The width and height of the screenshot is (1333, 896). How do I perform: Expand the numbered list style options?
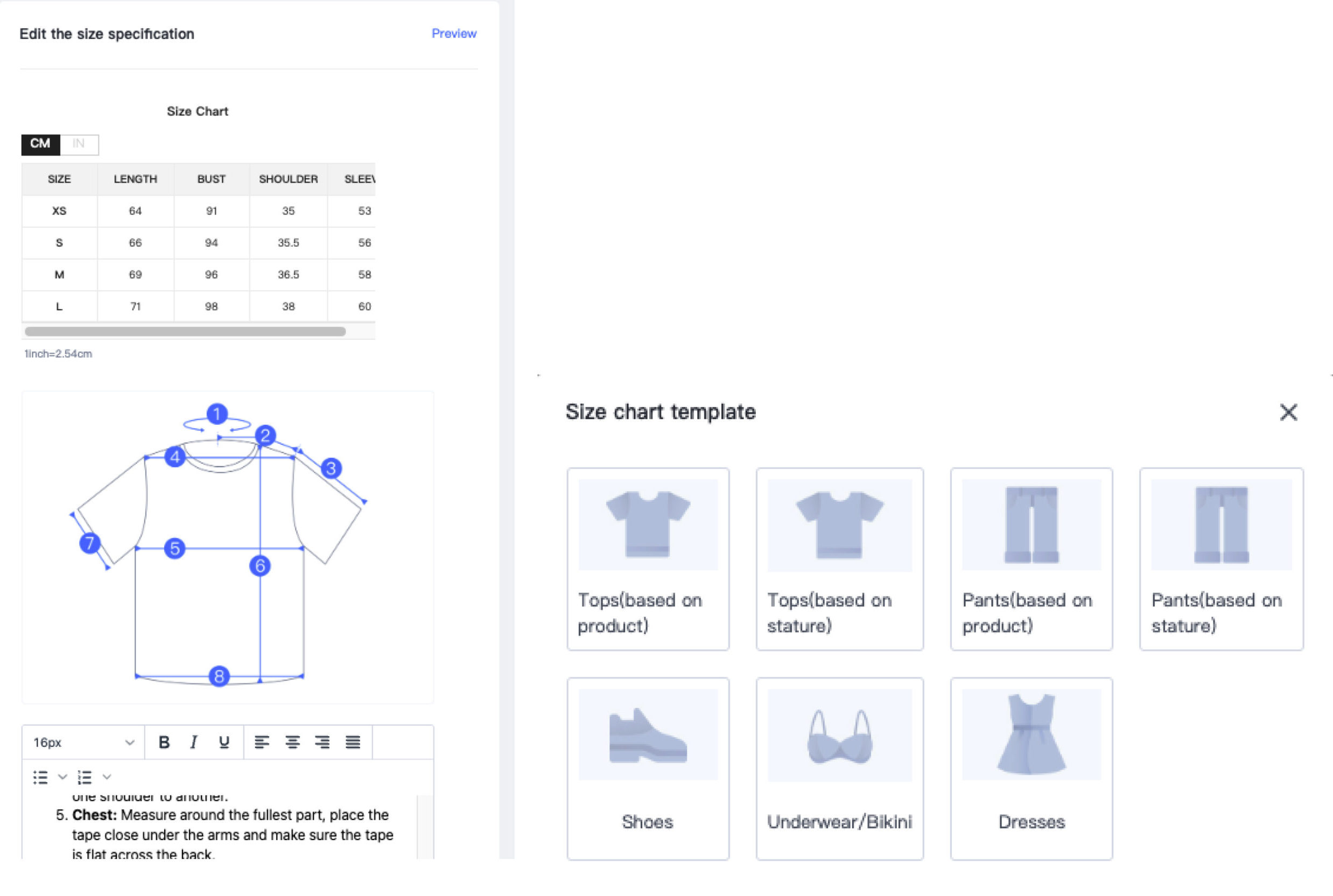click(x=106, y=776)
